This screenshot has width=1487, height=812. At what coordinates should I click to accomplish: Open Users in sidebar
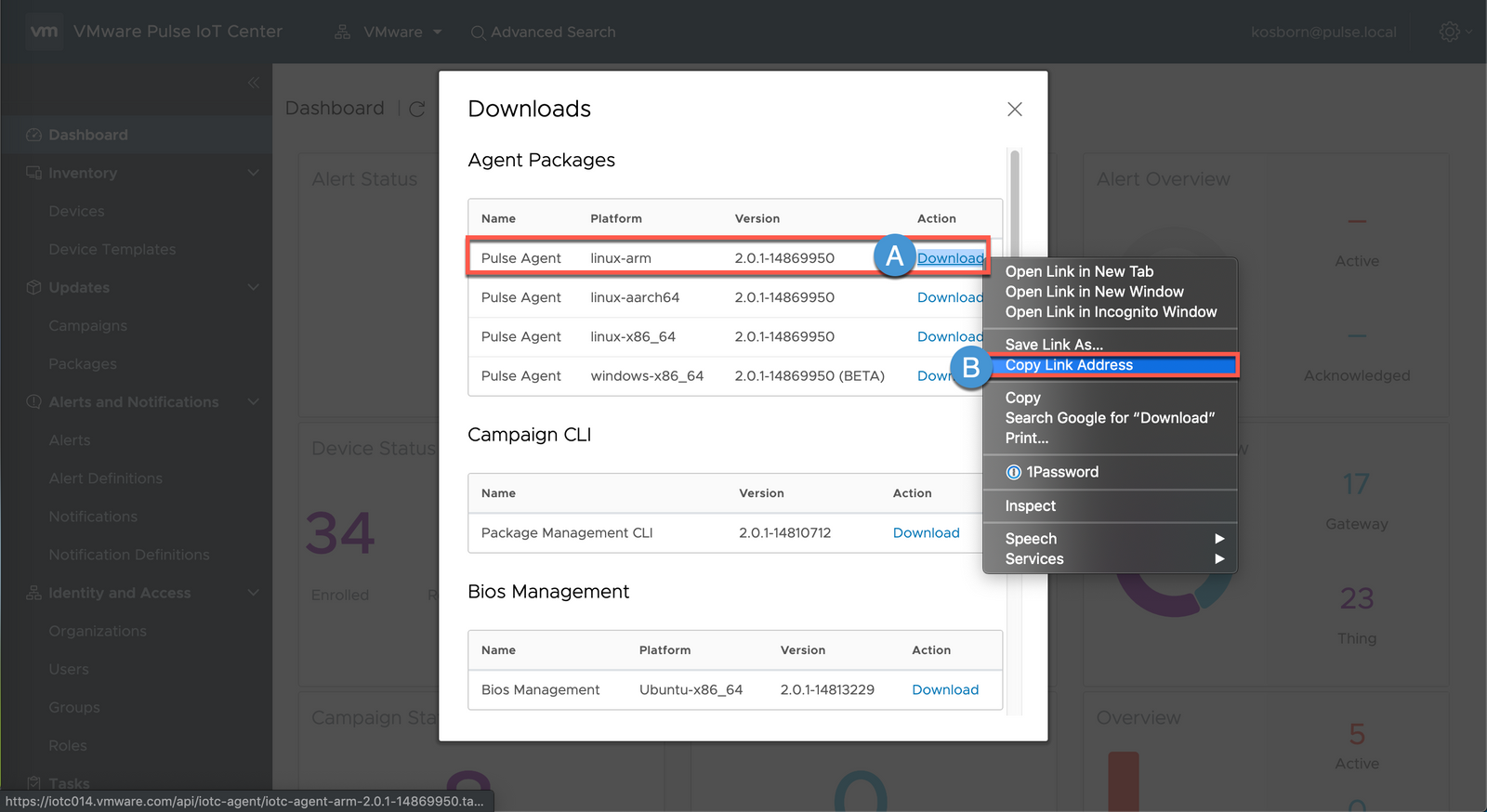pos(69,670)
